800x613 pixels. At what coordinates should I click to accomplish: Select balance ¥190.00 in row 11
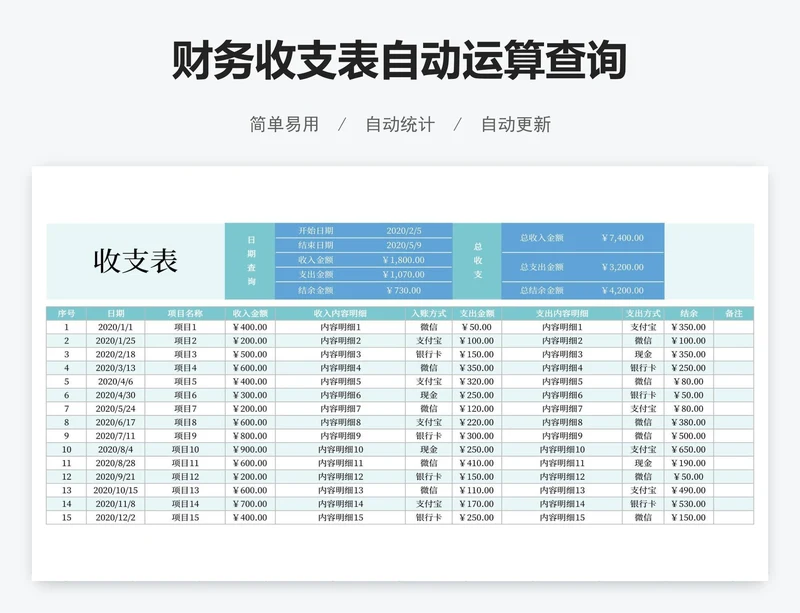pos(689,463)
